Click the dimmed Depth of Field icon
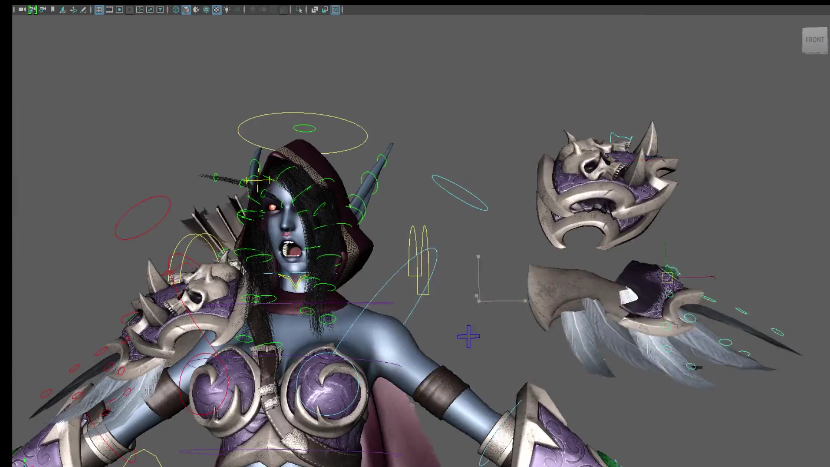Screen dimensions: 830x467 pos(283,10)
